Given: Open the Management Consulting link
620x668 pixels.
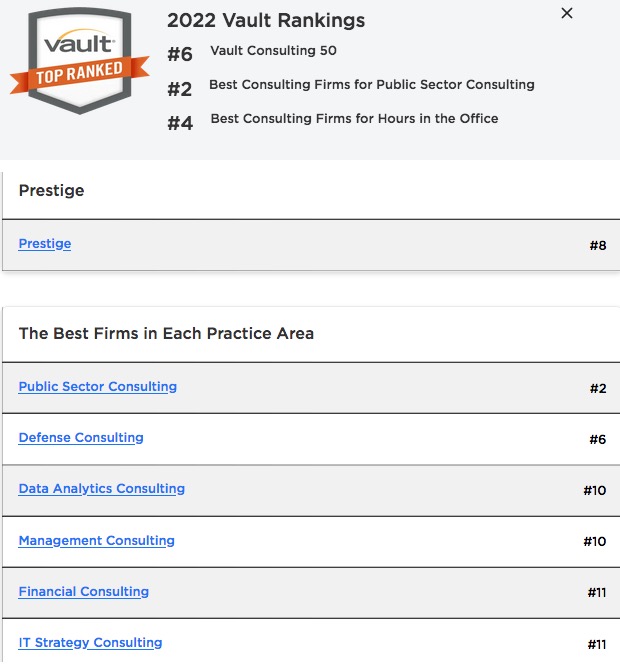Looking at the screenshot, I should 97,541.
